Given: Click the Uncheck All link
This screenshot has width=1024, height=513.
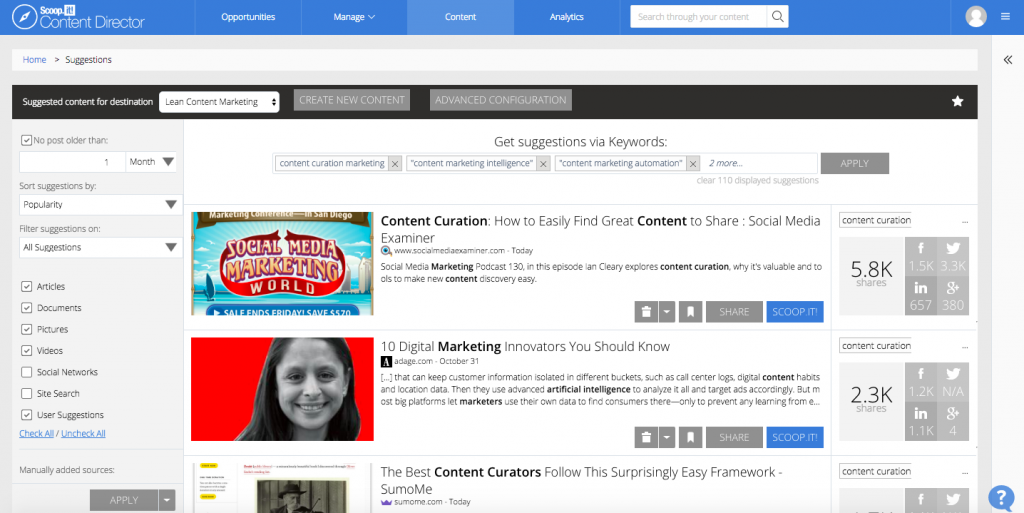Looking at the screenshot, I should click(x=83, y=433).
